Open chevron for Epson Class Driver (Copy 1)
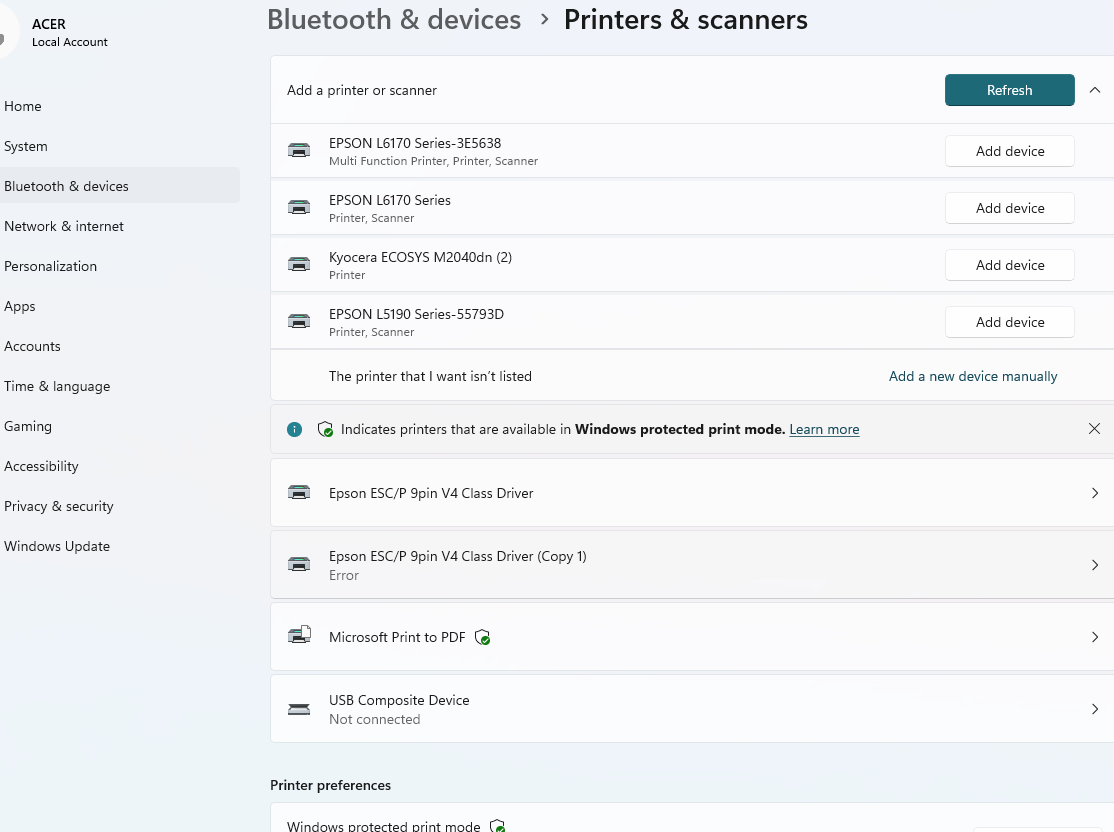This screenshot has width=1114, height=832. click(1095, 565)
